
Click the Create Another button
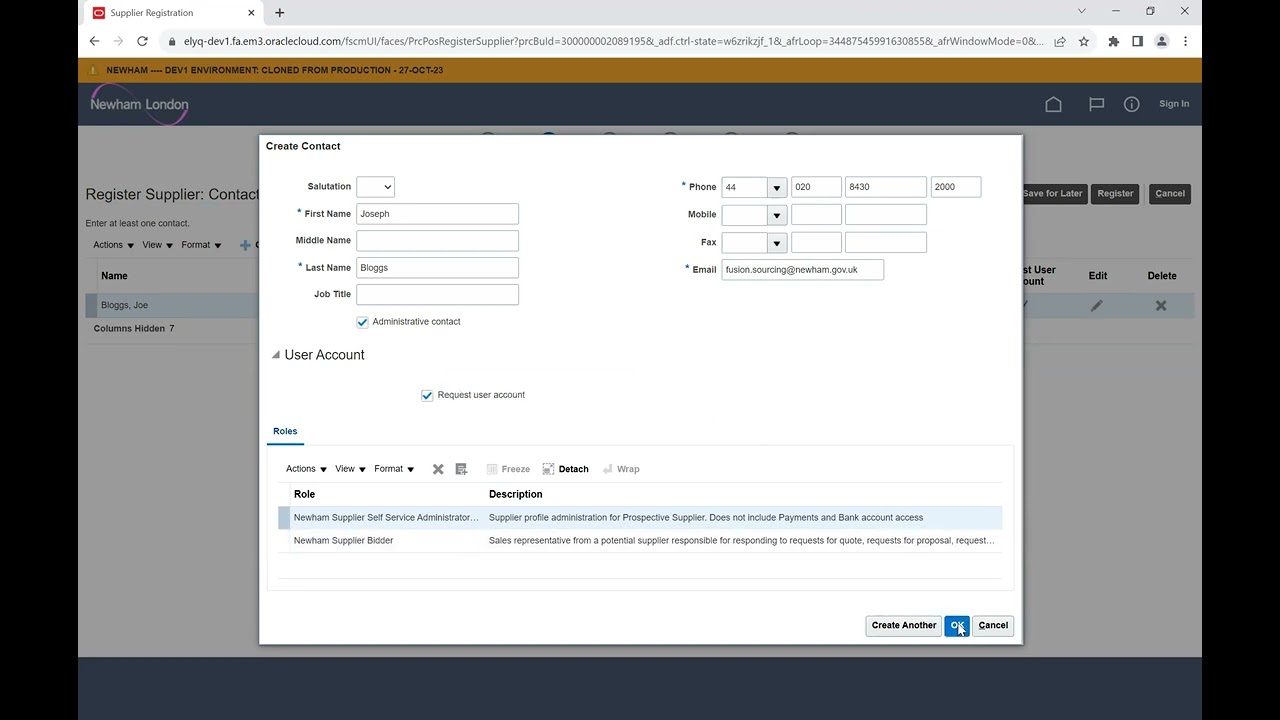point(904,626)
